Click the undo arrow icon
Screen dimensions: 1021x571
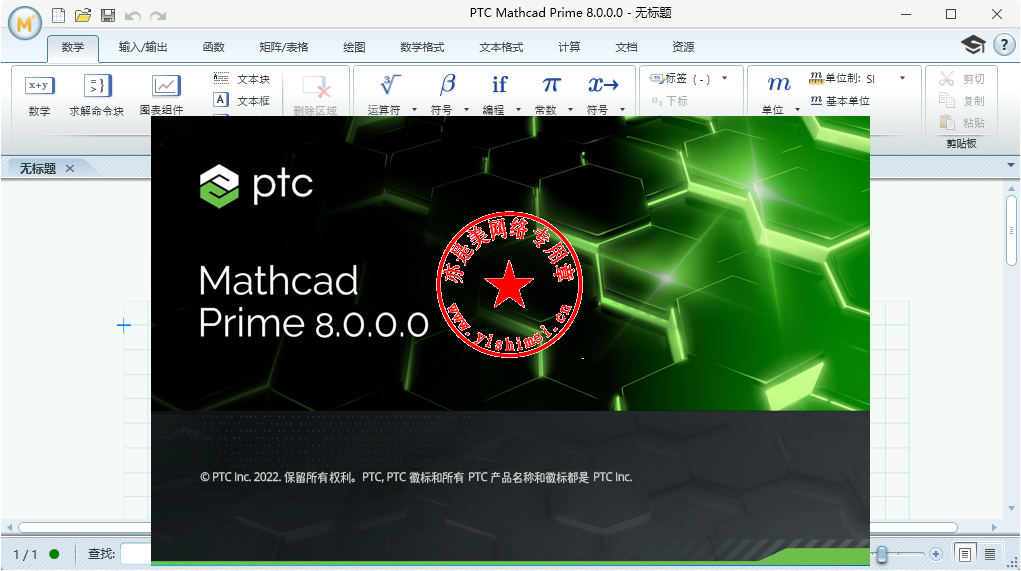[133, 16]
